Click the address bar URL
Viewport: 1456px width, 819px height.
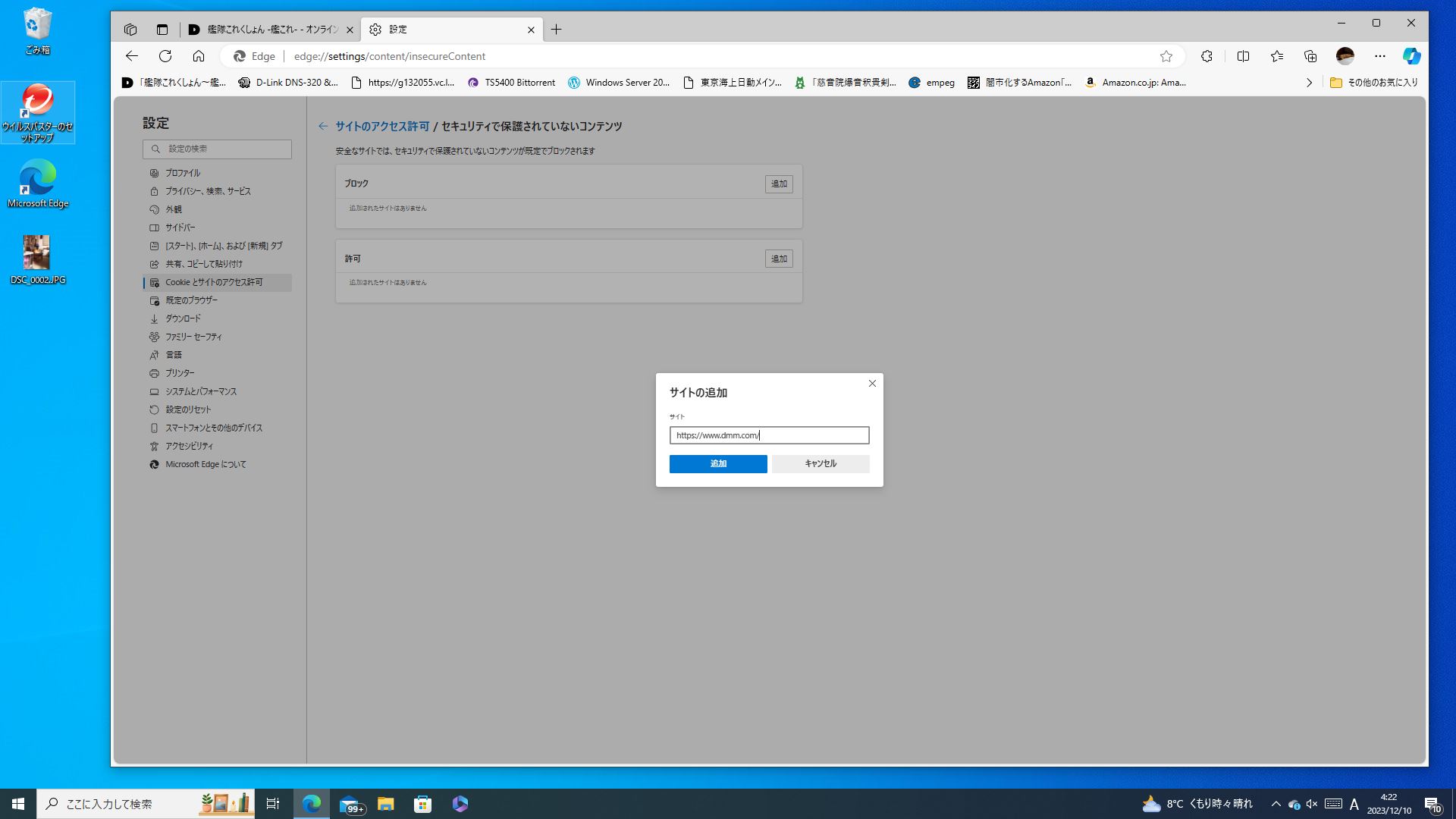389,56
